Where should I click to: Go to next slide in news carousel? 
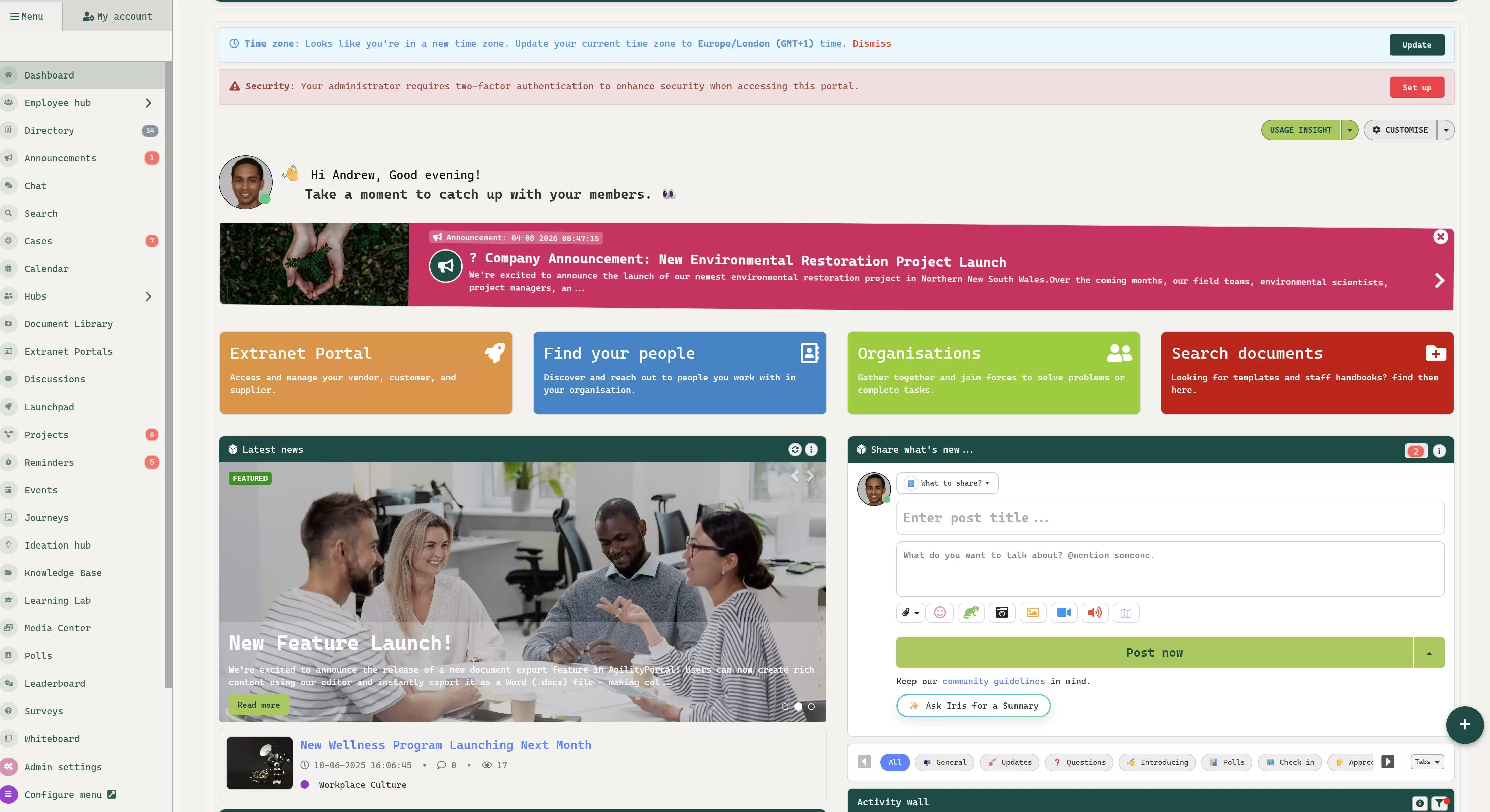(x=810, y=476)
